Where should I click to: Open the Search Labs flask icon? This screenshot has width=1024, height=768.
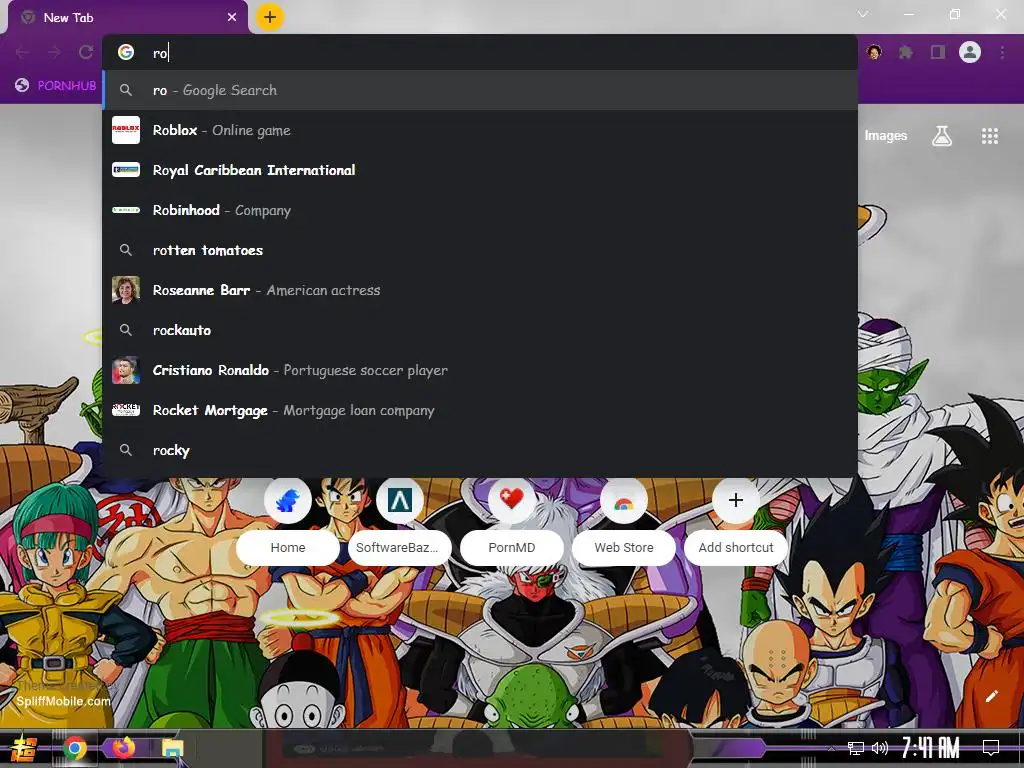(x=942, y=136)
